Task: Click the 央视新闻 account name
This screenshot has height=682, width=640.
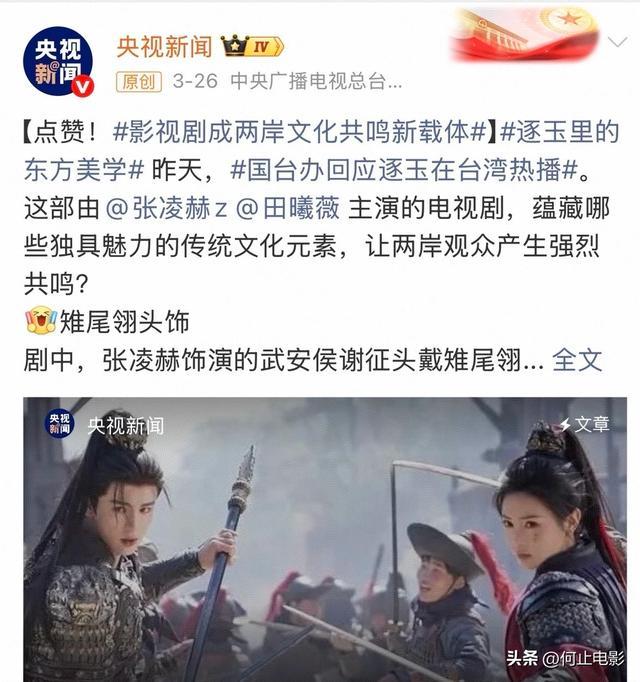Action: pyautogui.click(x=164, y=47)
